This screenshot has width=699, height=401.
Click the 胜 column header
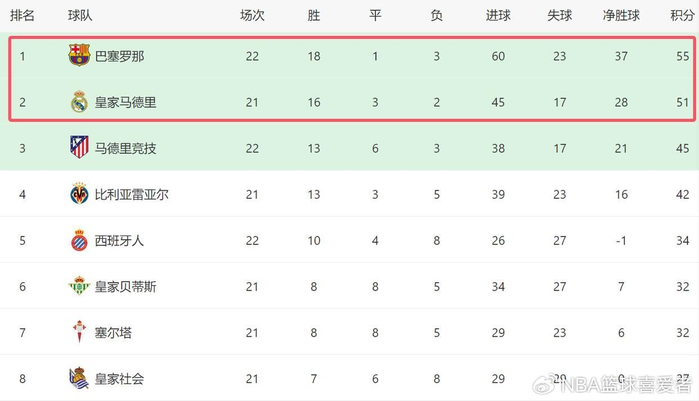point(313,15)
